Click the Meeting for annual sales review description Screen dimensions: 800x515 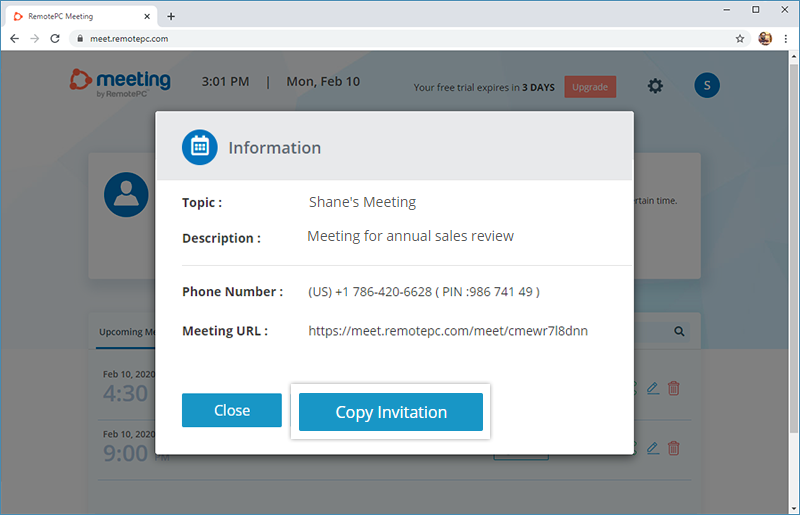[410, 236]
